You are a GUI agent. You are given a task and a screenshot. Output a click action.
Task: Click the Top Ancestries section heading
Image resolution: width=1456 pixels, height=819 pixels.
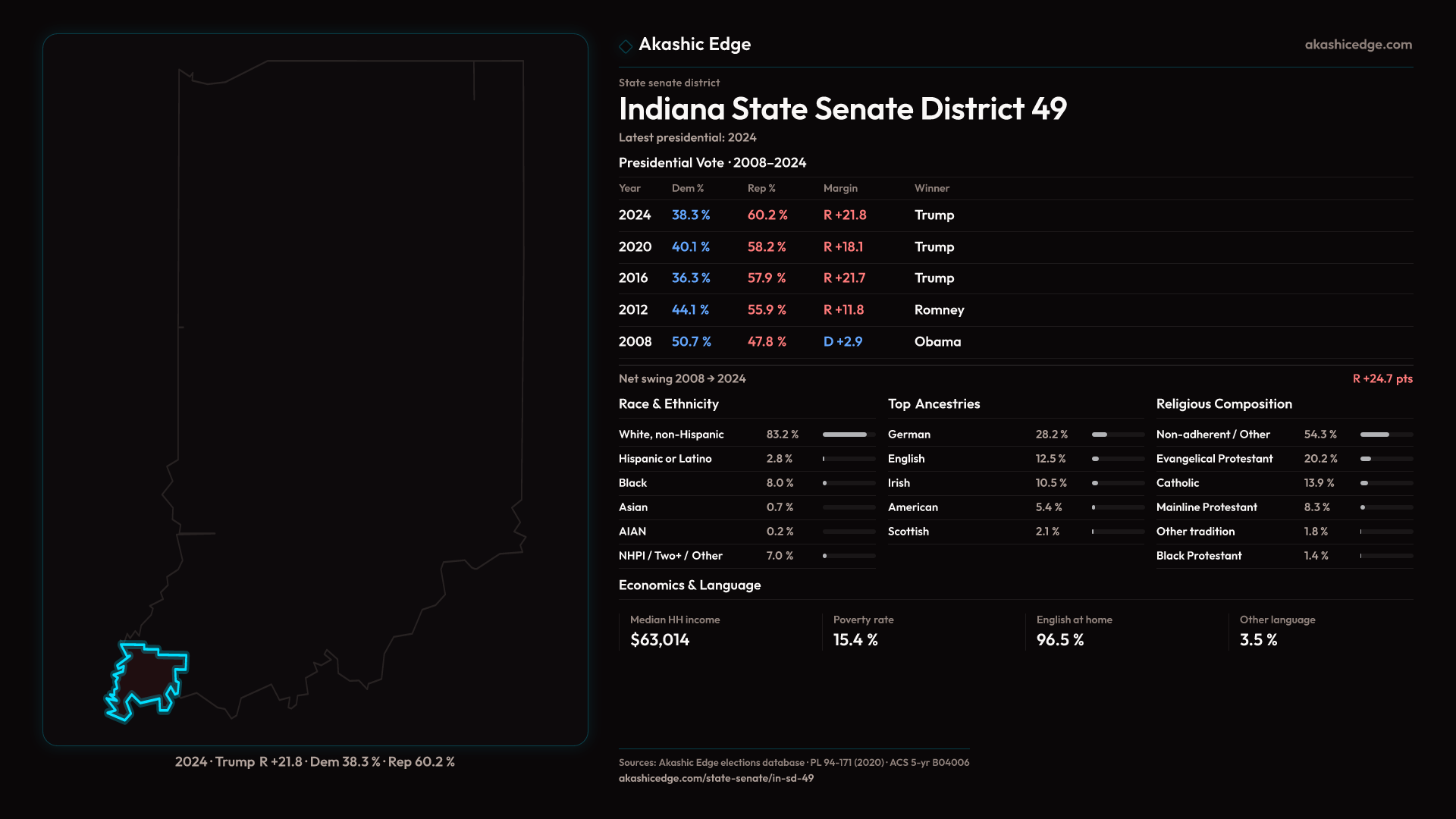(x=934, y=404)
